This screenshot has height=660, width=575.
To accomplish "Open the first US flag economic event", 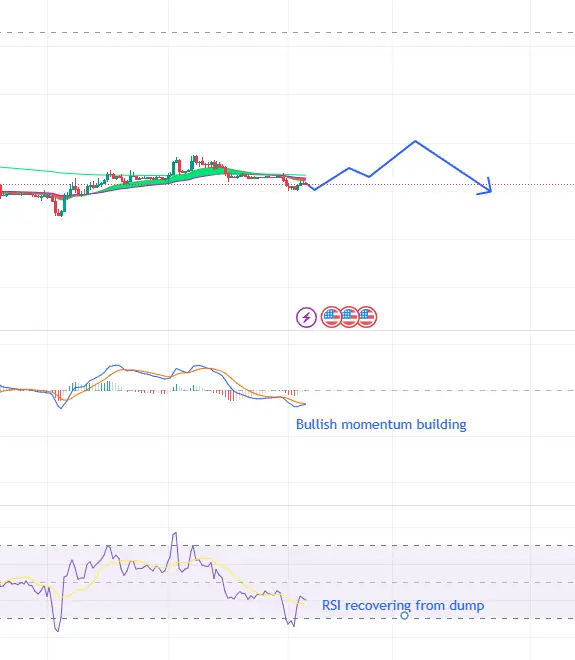I will pos(331,317).
